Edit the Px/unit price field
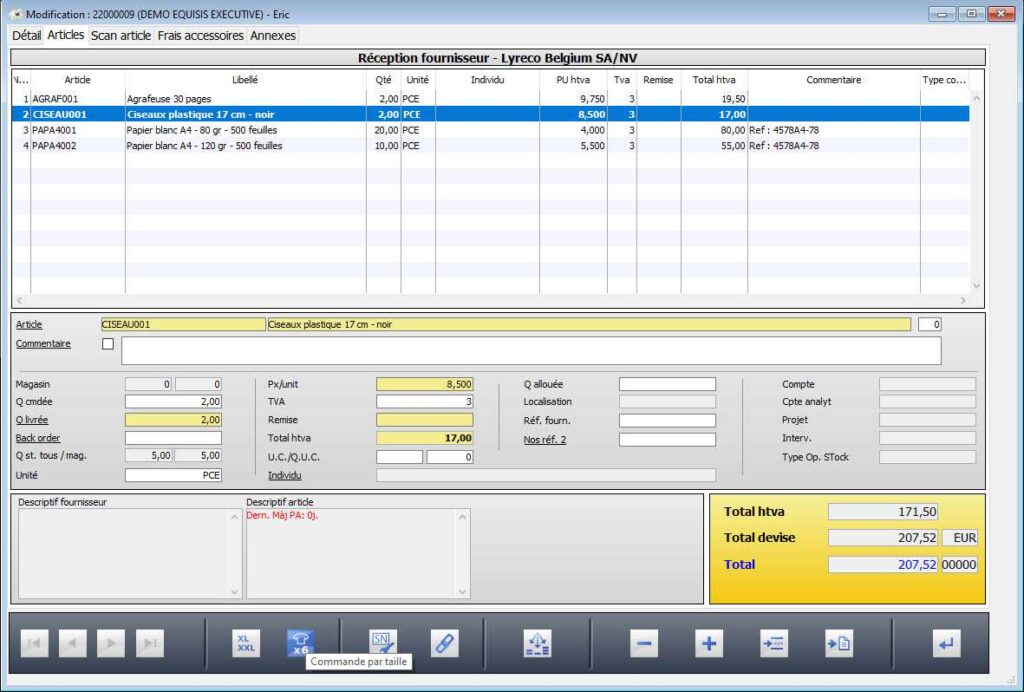The height and width of the screenshot is (692, 1024). [x=424, y=385]
